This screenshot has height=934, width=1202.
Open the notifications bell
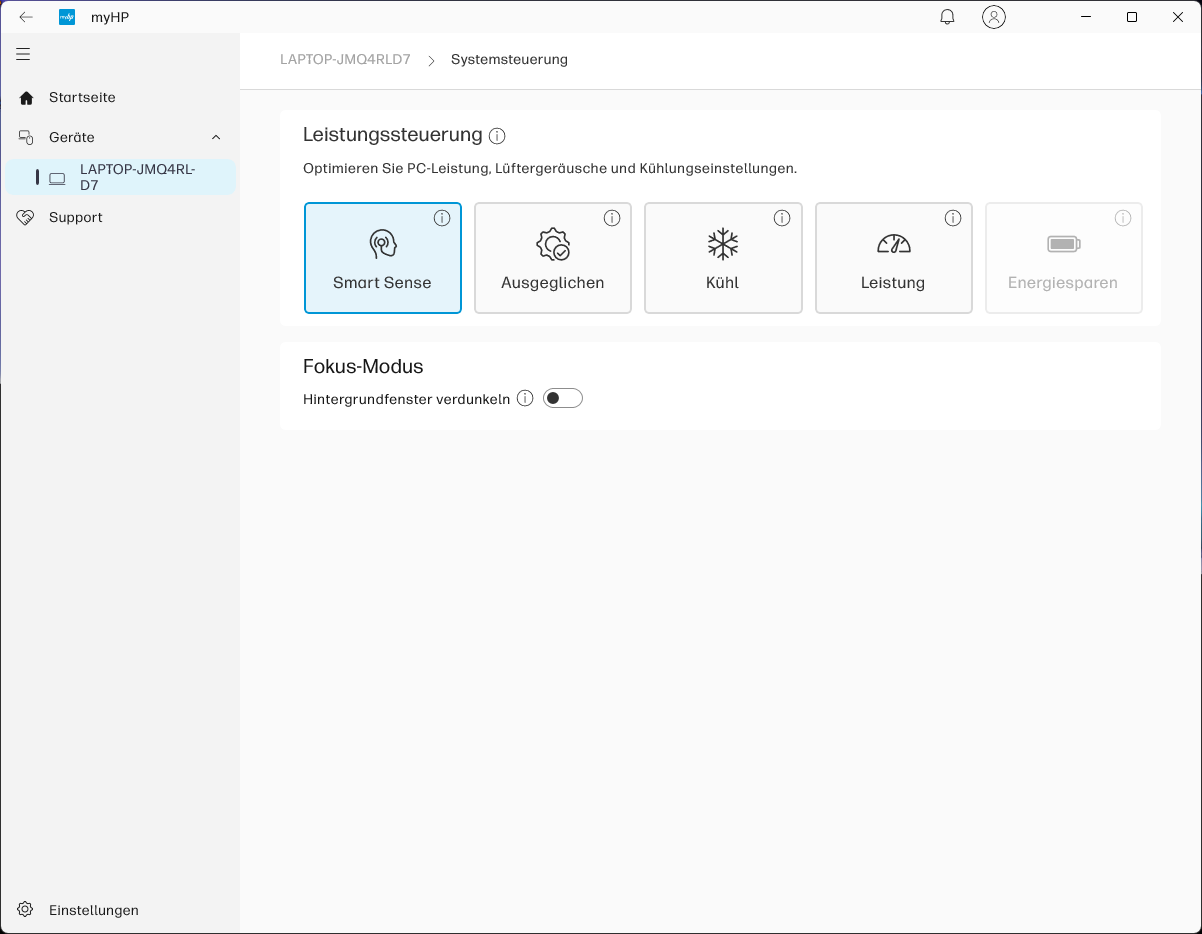pyautogui.click(x=947, y=17)
